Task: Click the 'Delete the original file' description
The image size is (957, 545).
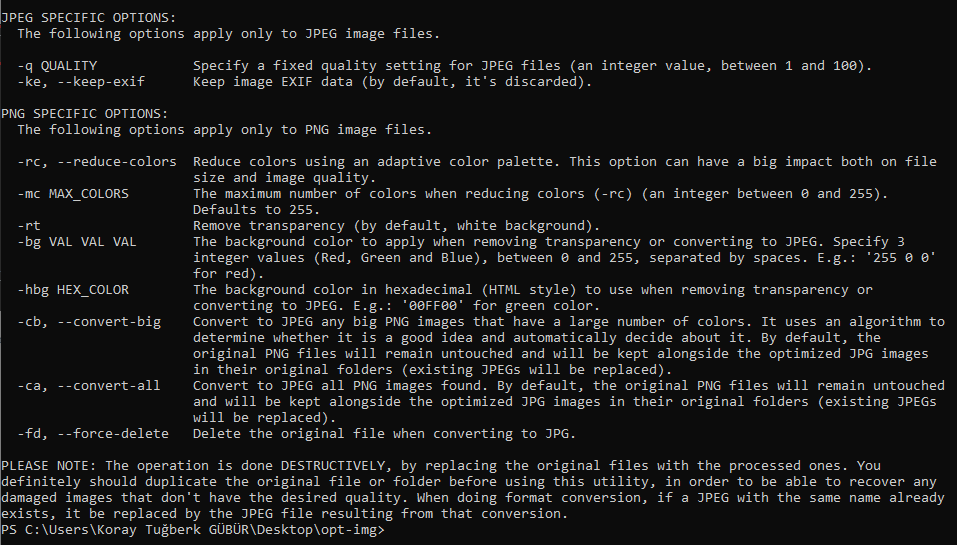Action: [x=289, y=434]
